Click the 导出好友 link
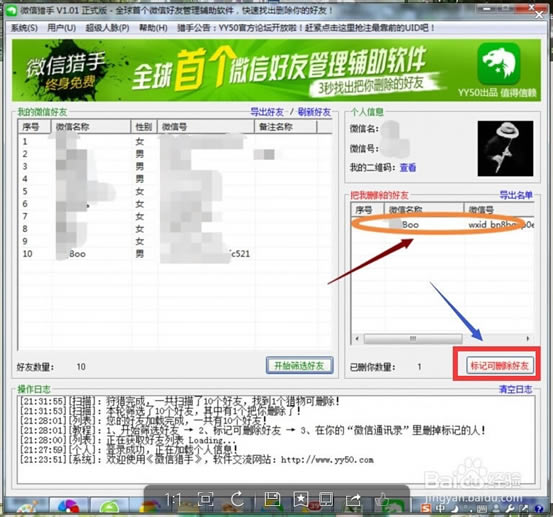 coord(267,112)
